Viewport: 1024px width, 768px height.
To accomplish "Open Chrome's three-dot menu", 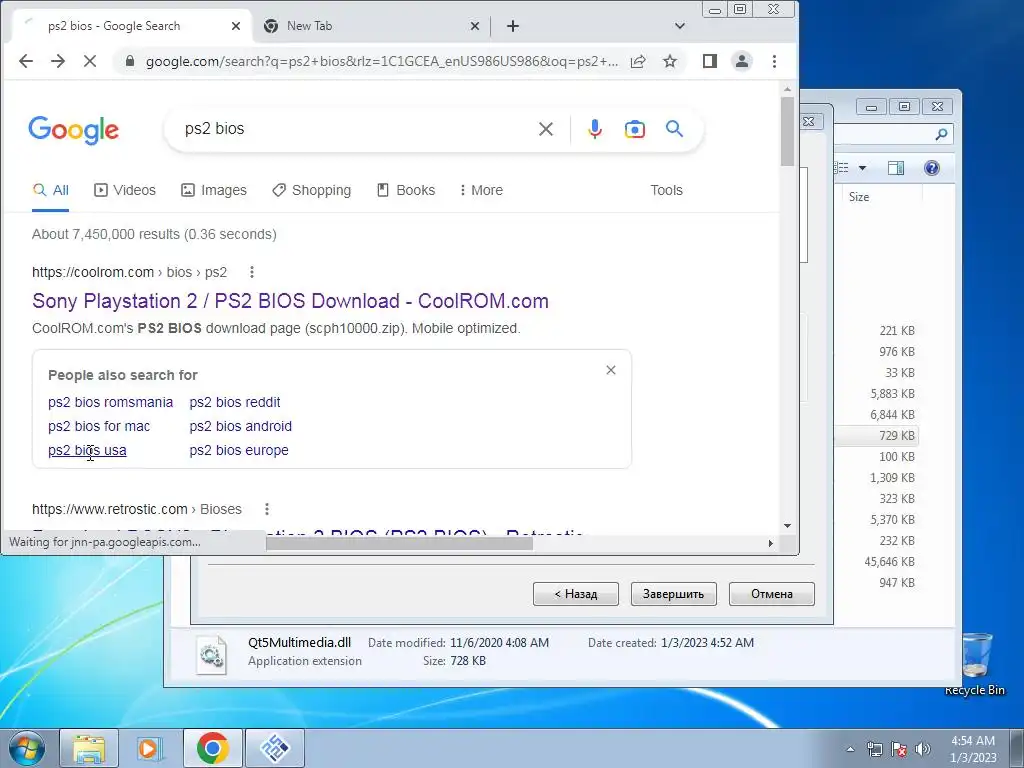I will click(x=775, y=61).
